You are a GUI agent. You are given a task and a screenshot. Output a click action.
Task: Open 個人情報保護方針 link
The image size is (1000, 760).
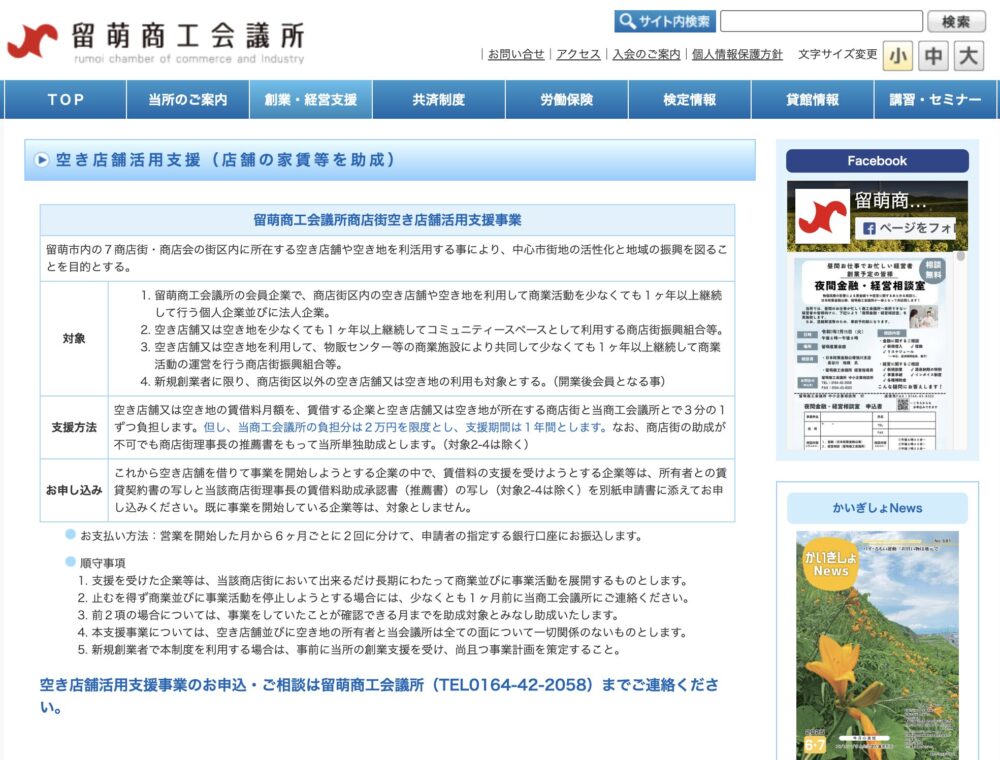[x=737, y=54]
